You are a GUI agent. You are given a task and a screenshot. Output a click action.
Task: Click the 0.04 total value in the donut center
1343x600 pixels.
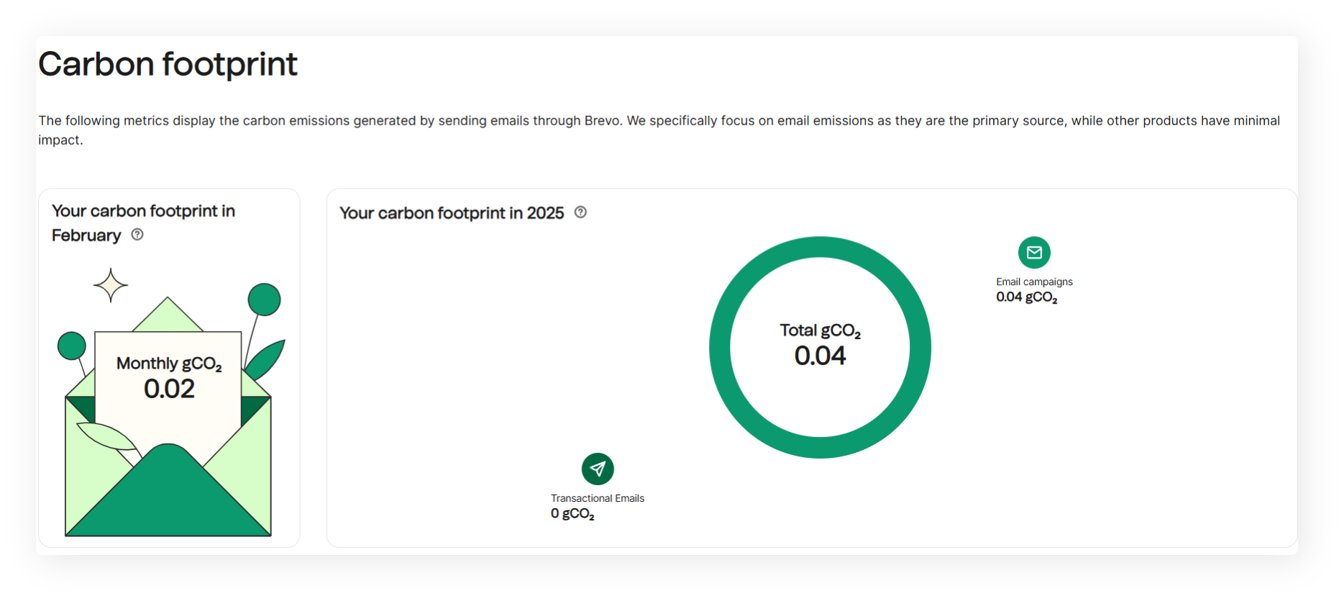[820, 356]
